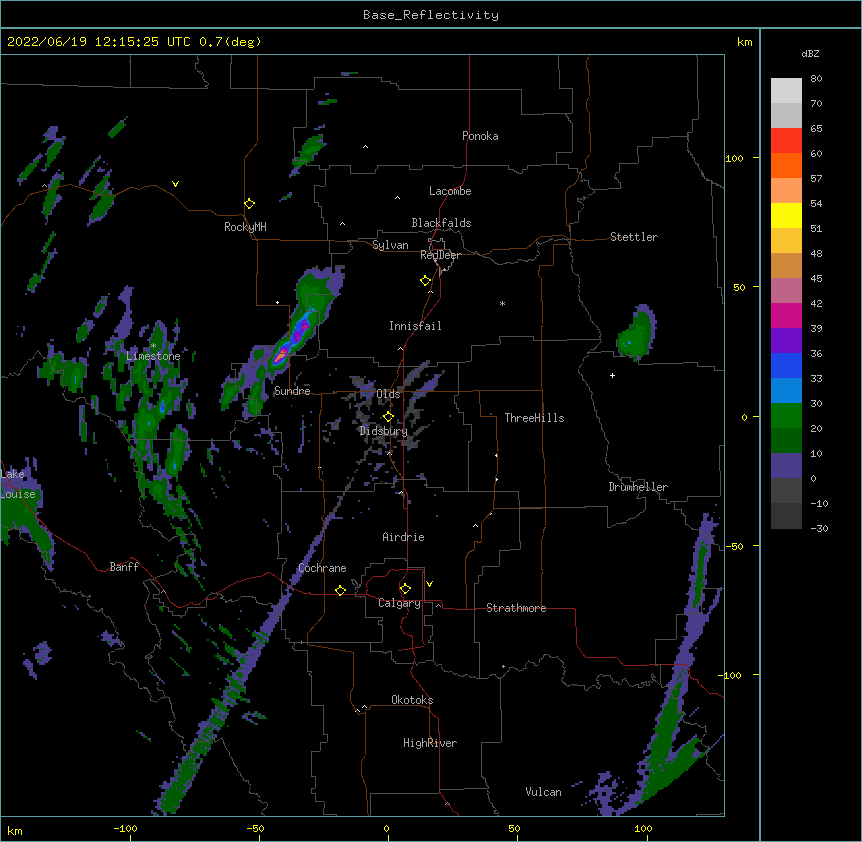
Task: Click the Didsbury label
Action: point(384,431)
